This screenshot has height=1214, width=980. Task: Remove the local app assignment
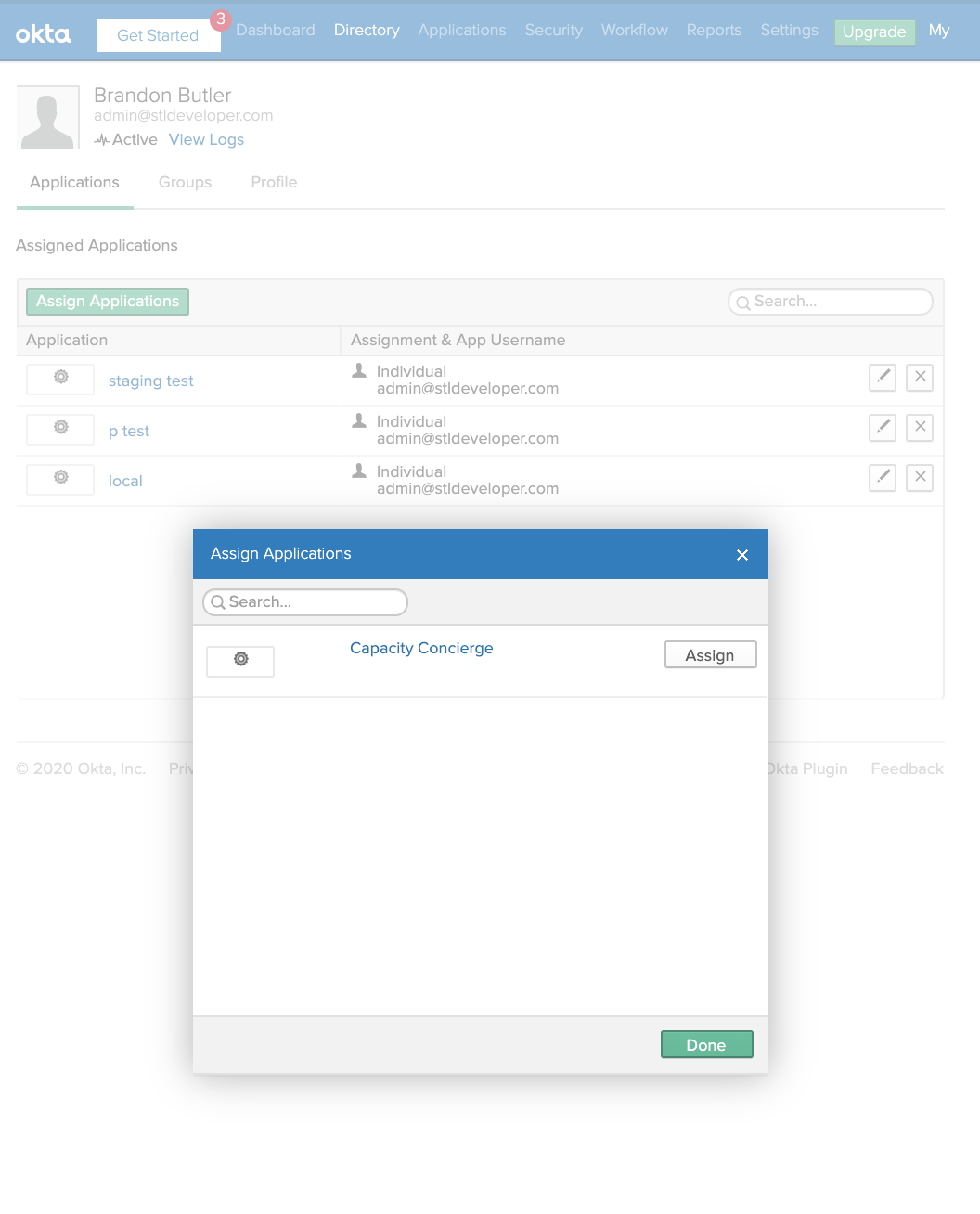click(x=920, y=477)
